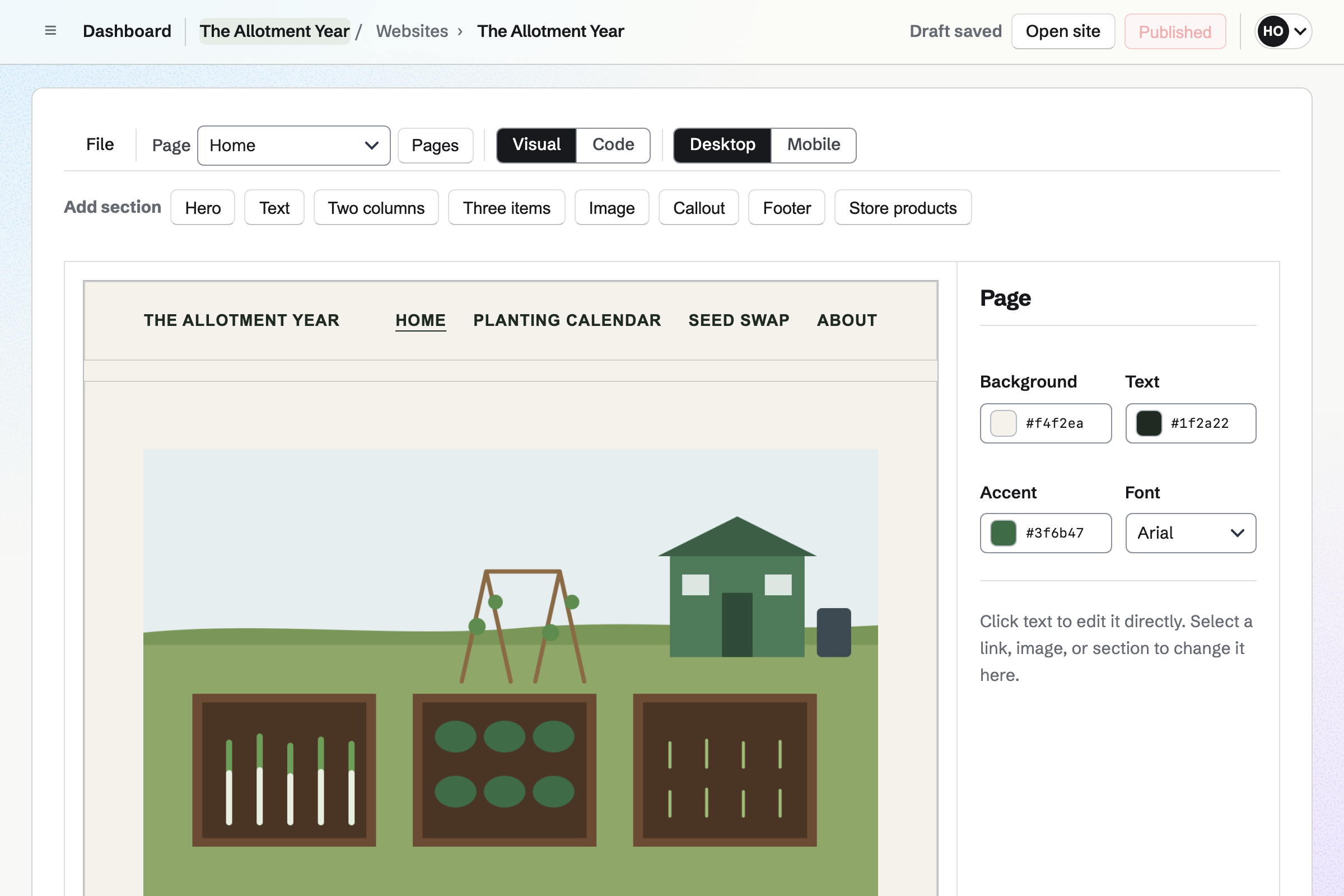Select the allotment garden illustration image

510,672
